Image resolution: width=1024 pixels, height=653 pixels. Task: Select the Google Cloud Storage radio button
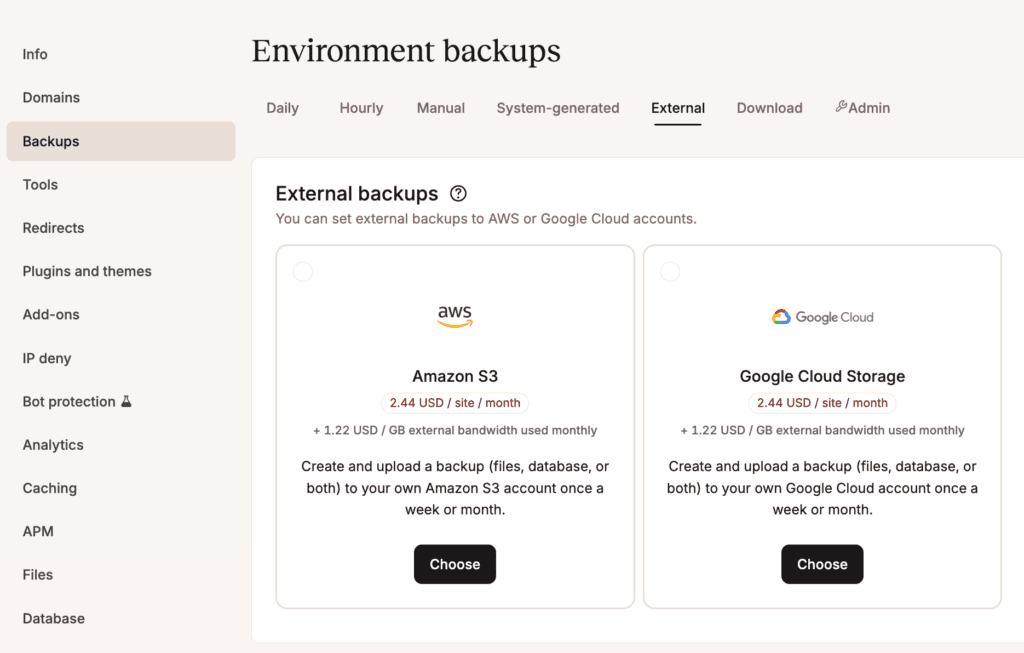(x=670, y=272)
